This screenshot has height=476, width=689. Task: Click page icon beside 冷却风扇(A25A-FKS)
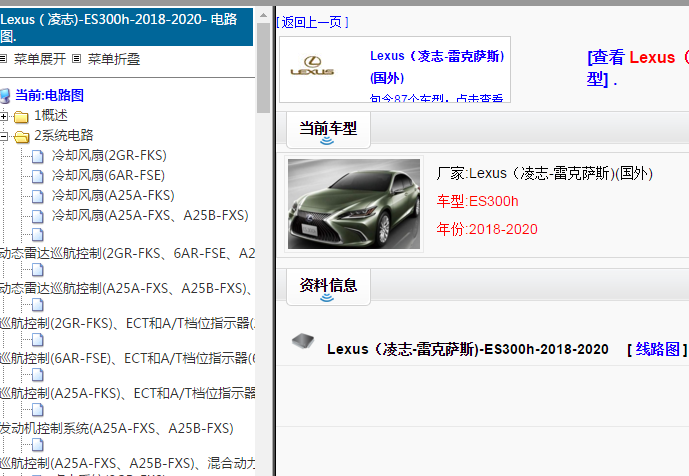tap(38, 196)
